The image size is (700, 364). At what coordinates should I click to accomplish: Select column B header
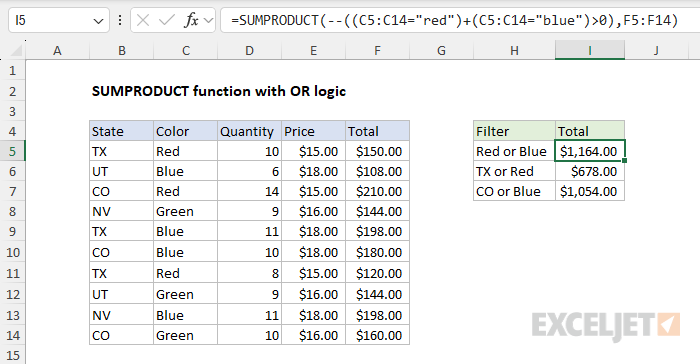121,50
